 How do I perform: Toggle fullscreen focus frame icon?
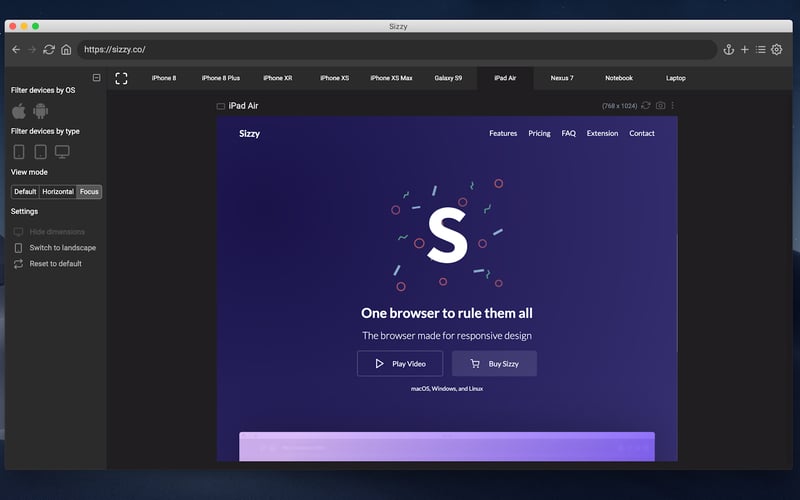[121, 78]
